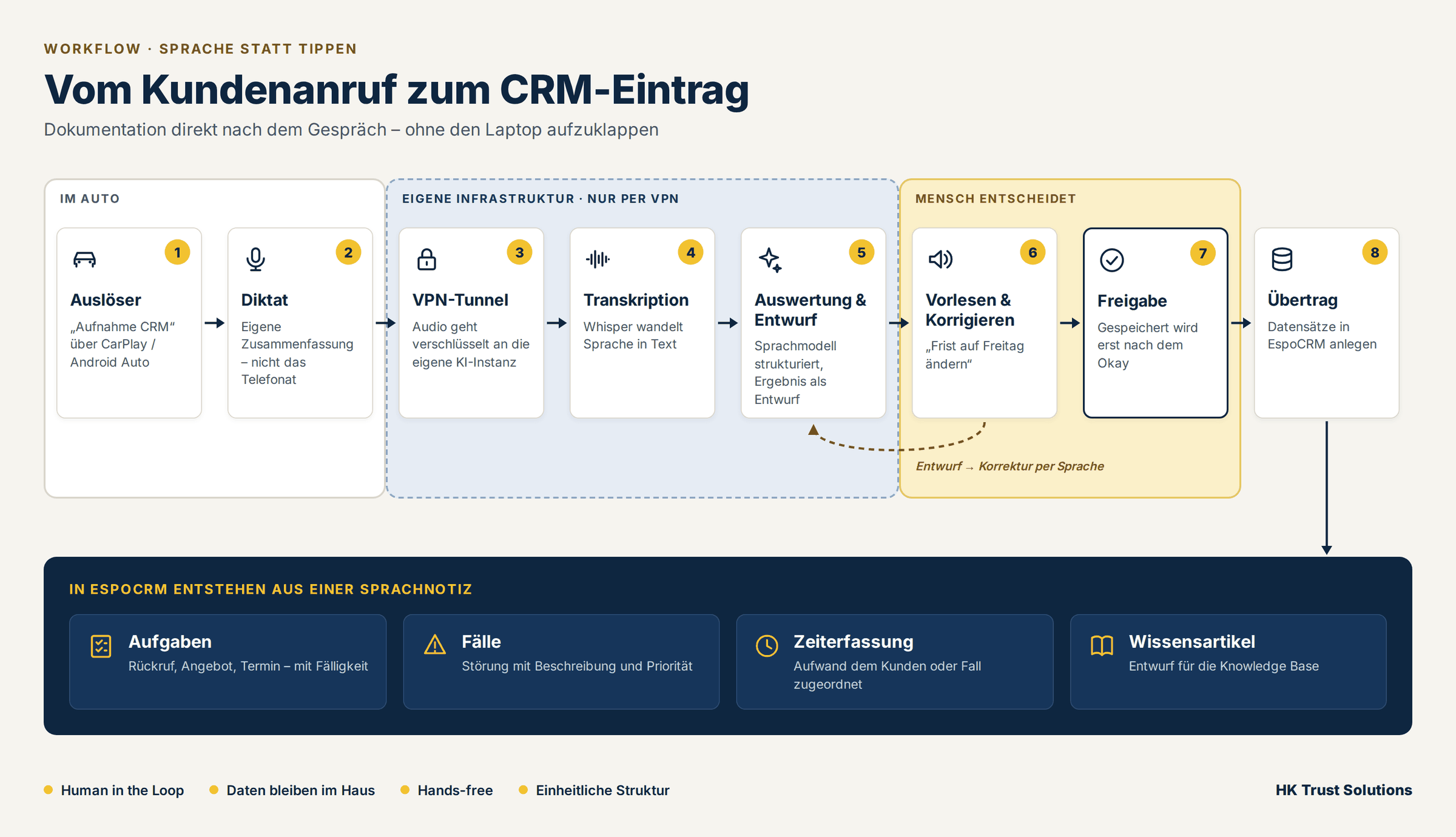Click the "MENSCH ENTSCHEIDET" section label
Screen dimensions: 1456x837
(x=995, y=198)
